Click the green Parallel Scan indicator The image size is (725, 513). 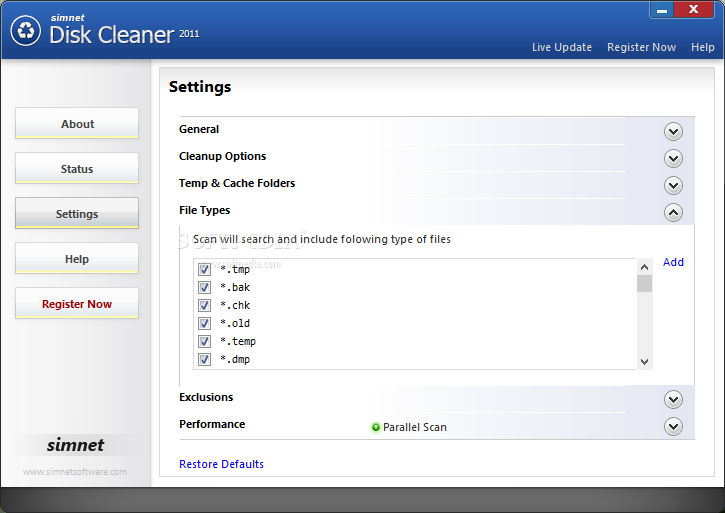pos(375,427)
